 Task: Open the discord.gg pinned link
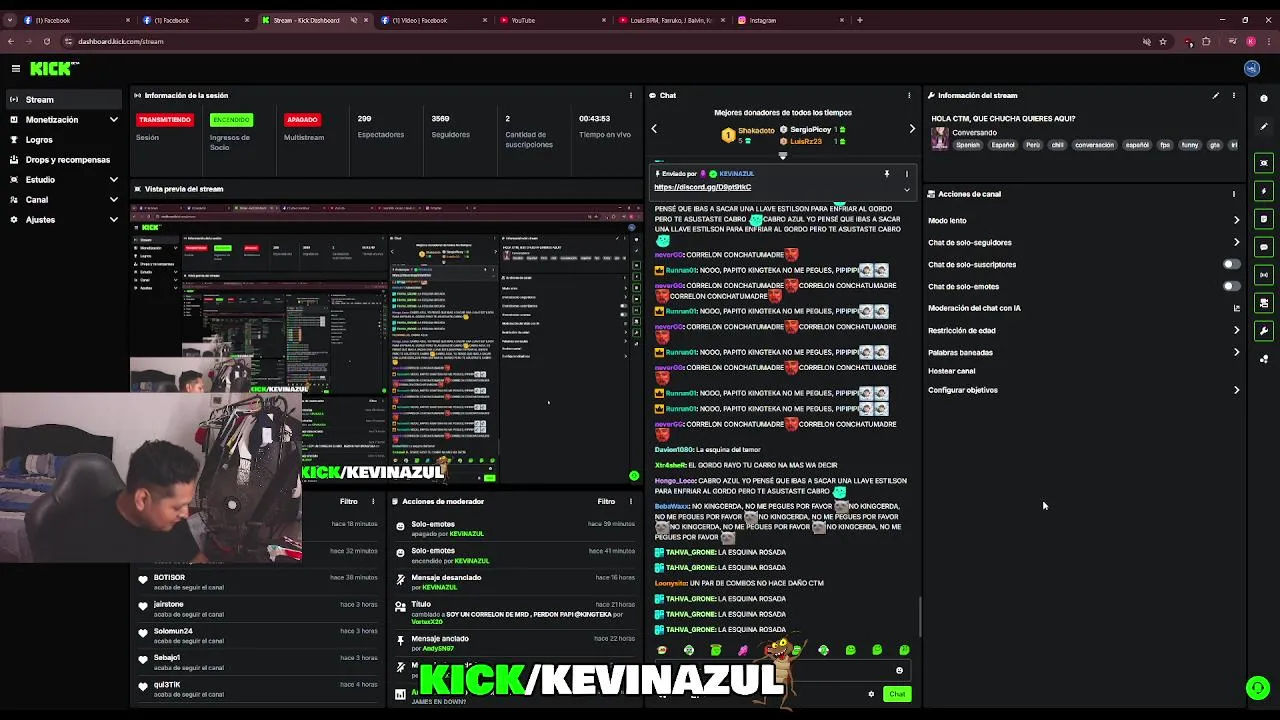pos(702,187)
